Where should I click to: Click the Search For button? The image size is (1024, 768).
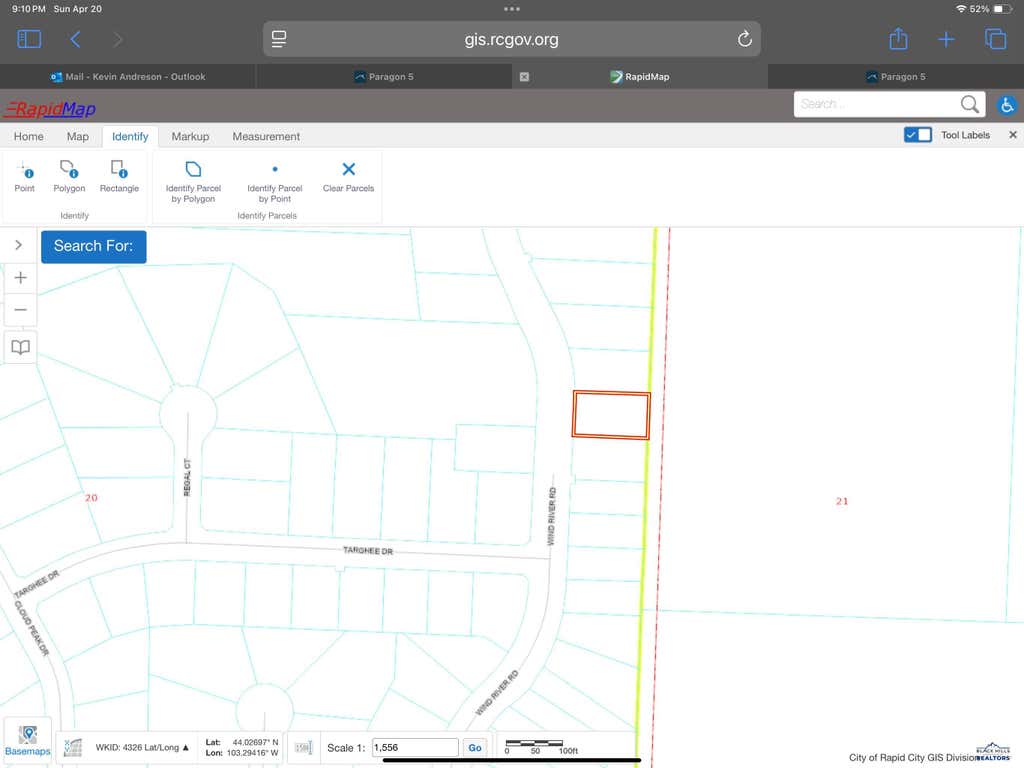click(93, 246)
